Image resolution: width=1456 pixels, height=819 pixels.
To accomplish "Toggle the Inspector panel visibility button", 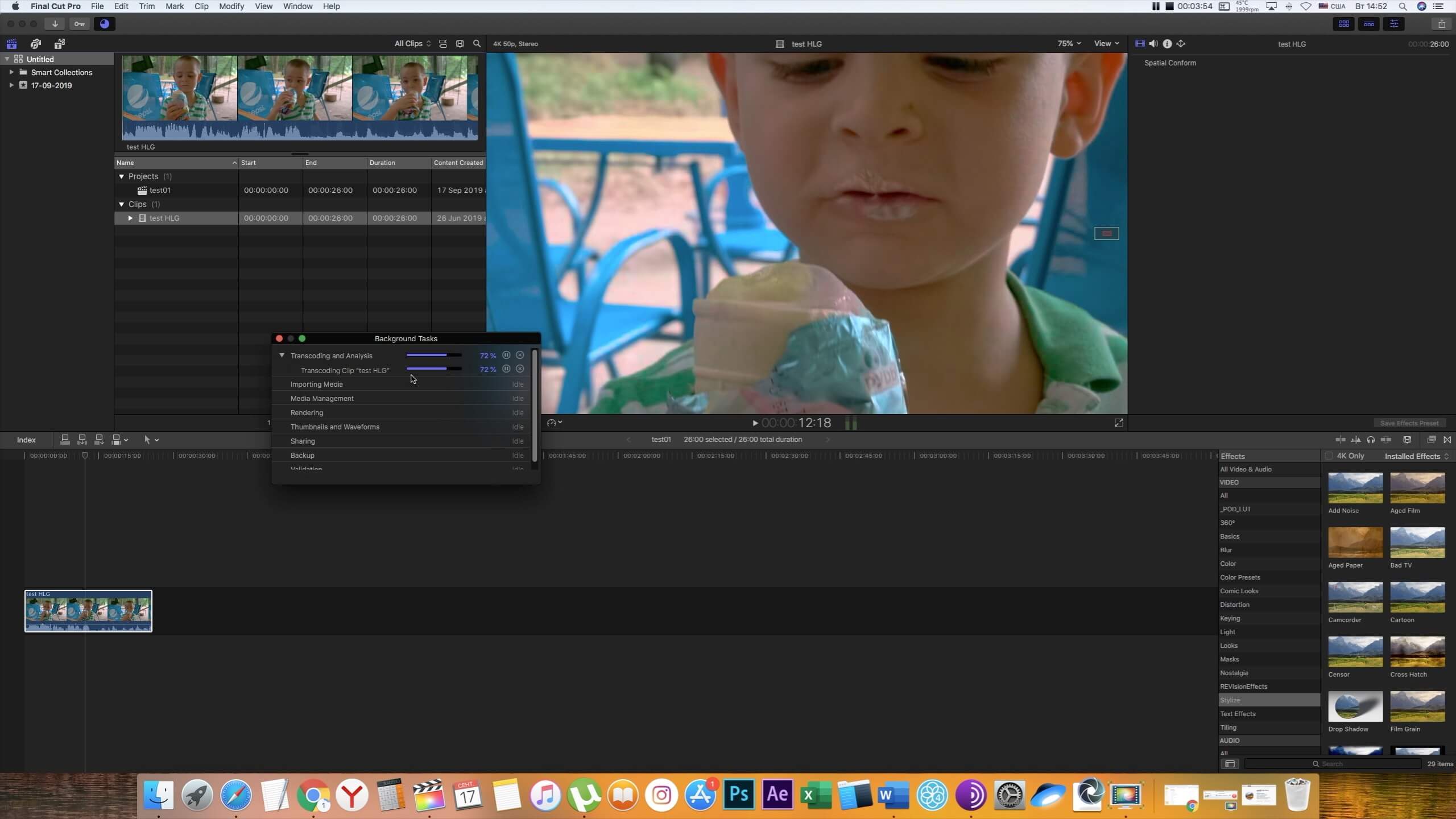I will 1394,24.
